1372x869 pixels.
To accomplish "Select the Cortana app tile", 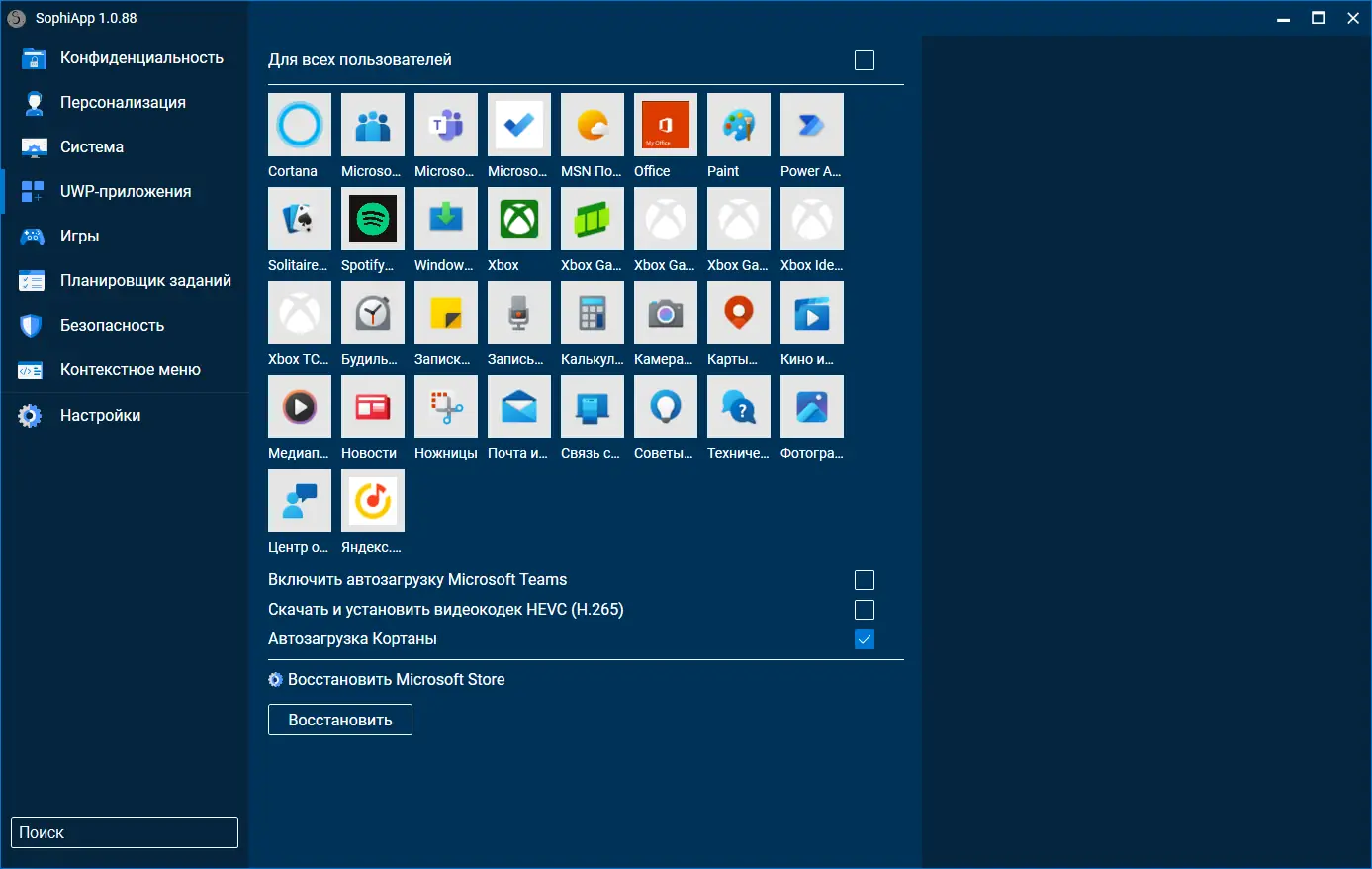I will [x=300, y=125].
